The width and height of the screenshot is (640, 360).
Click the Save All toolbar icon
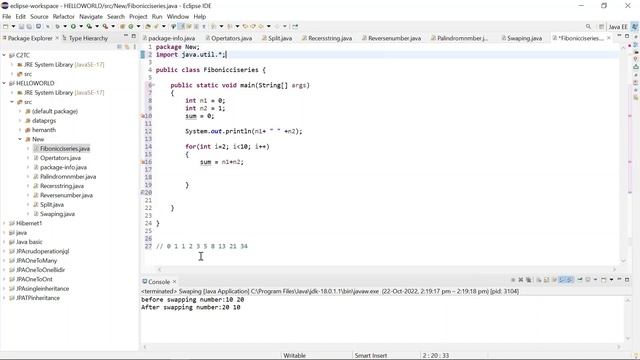coord(29,26)
